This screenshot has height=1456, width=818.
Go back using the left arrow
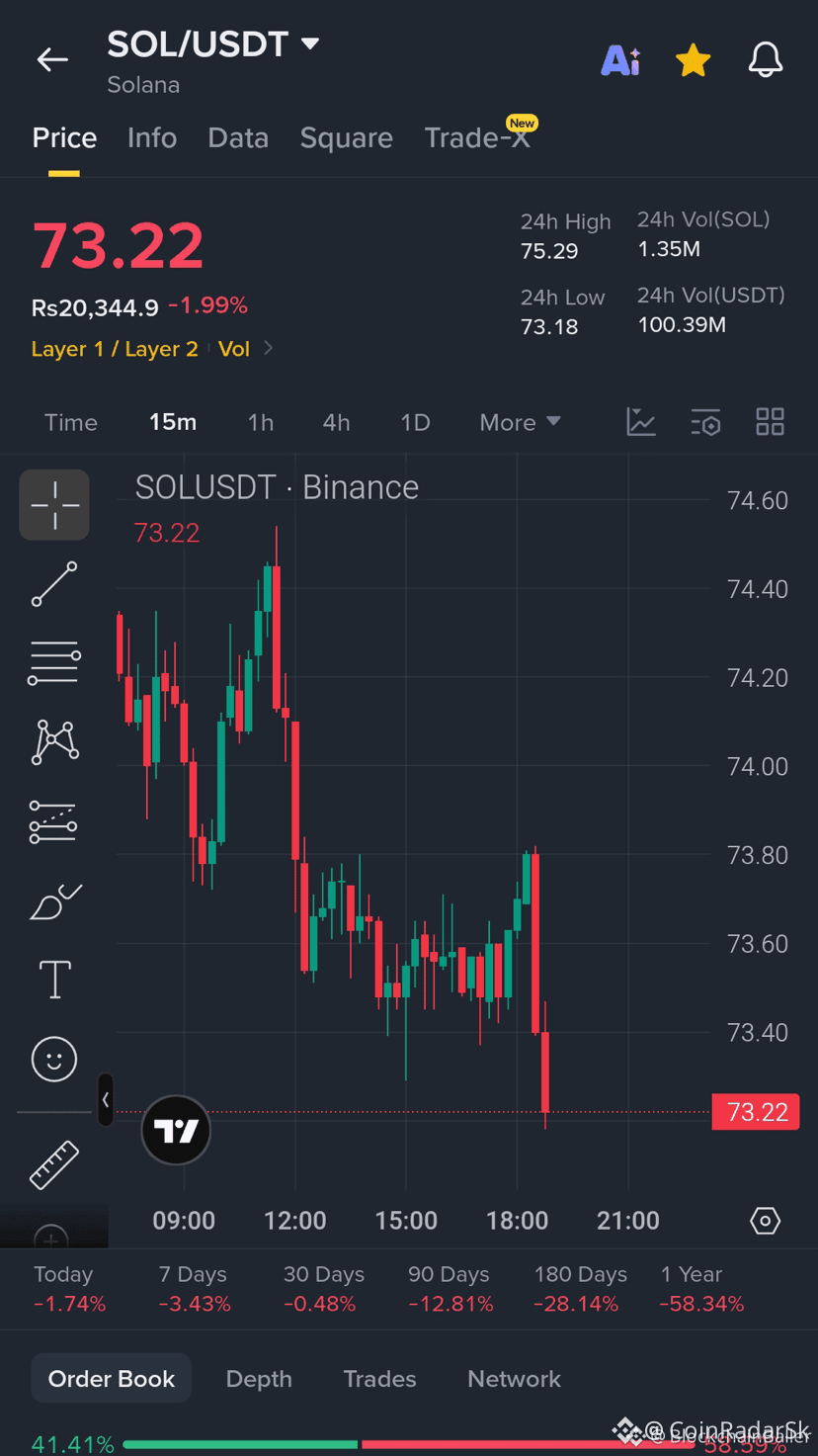tap(52, 60)
